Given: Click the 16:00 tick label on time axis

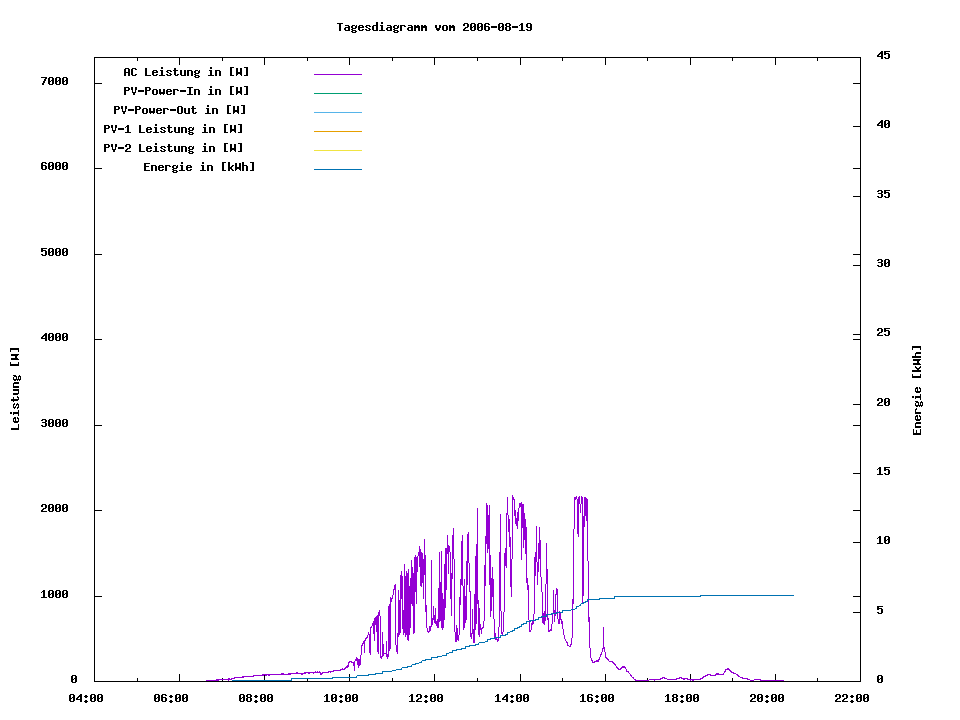Looking at the screenshot, I should tap(597, 698).
